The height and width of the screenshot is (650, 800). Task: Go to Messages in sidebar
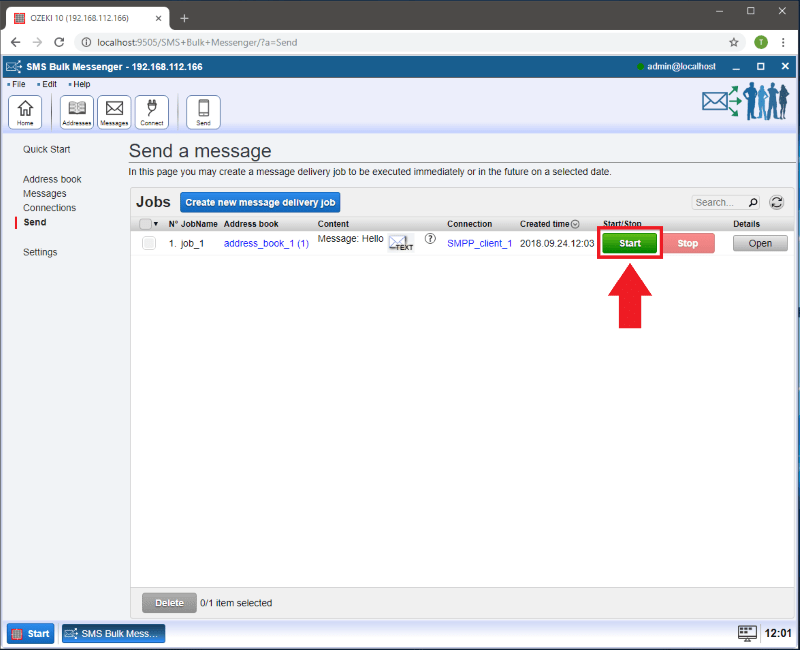44,193
